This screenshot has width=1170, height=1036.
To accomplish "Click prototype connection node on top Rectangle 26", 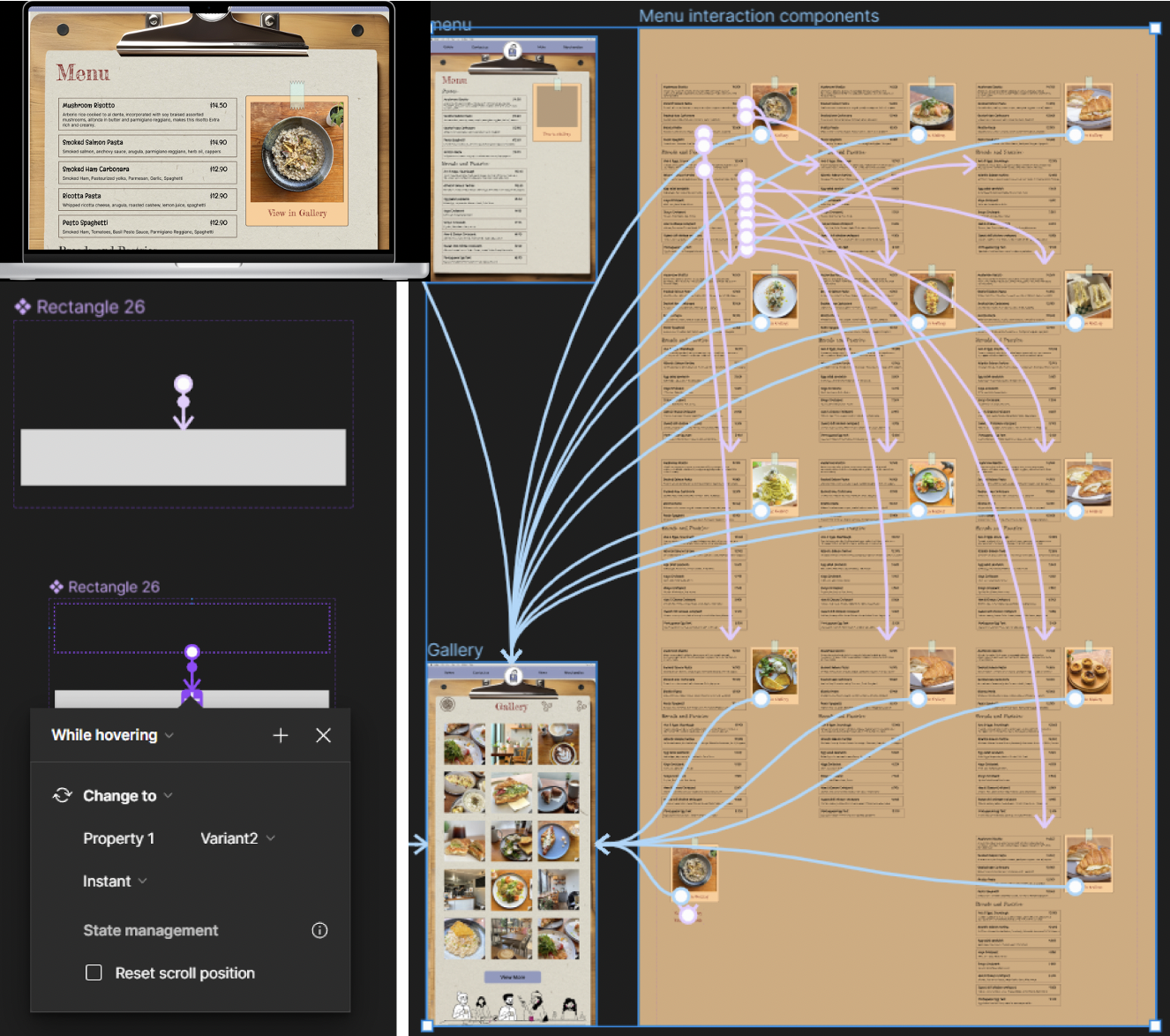I will pyautogui.click(x=184, y=384).
